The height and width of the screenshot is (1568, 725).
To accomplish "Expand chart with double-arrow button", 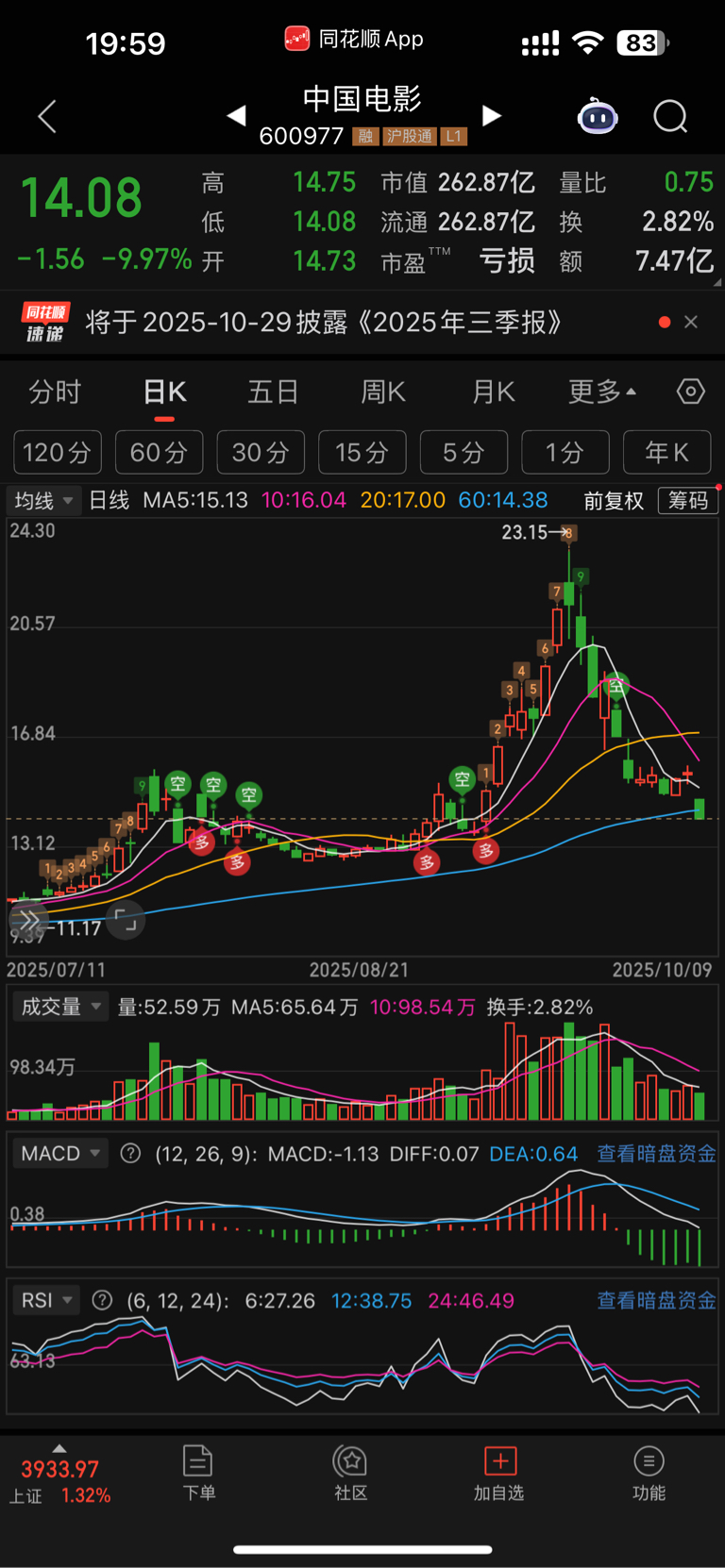I will 28,920.
